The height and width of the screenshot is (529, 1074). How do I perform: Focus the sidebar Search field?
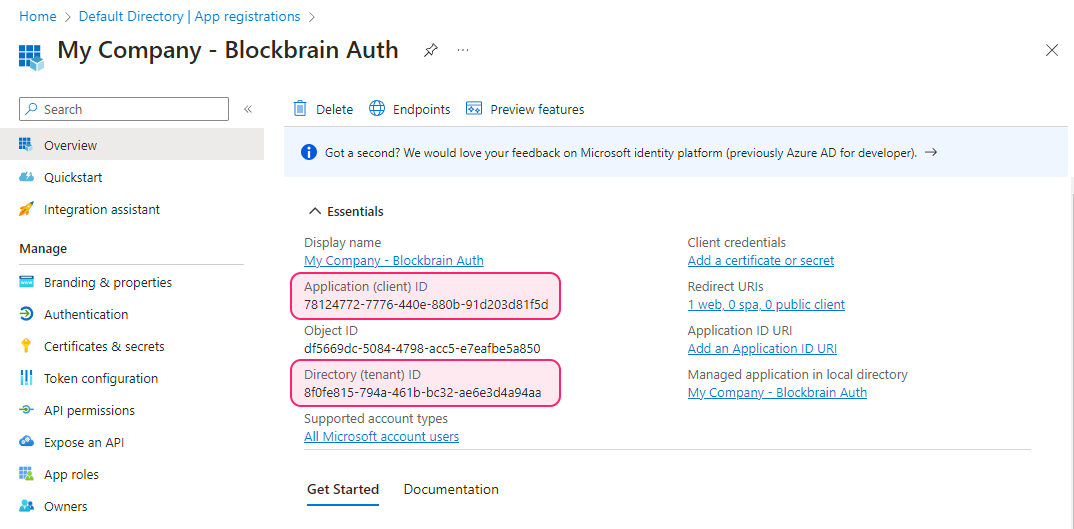coord(124,109)
